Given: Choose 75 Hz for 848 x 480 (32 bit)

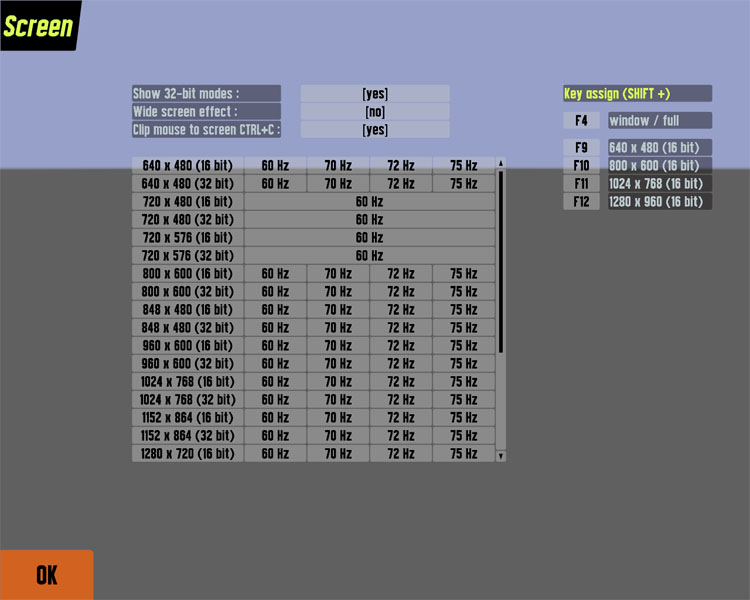Looking at the screenshot, I should [463, 328].
